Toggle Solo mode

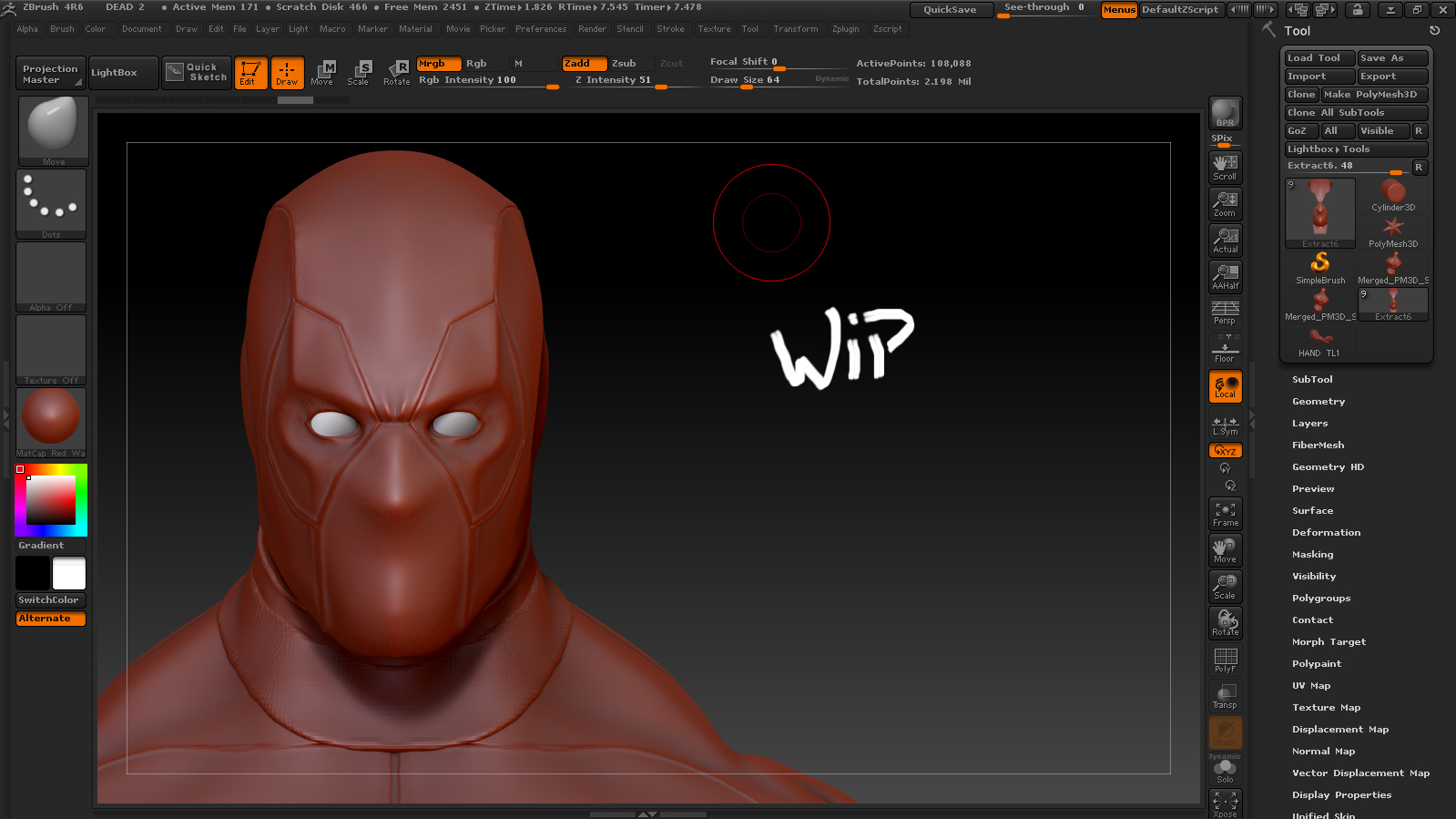1225,771
